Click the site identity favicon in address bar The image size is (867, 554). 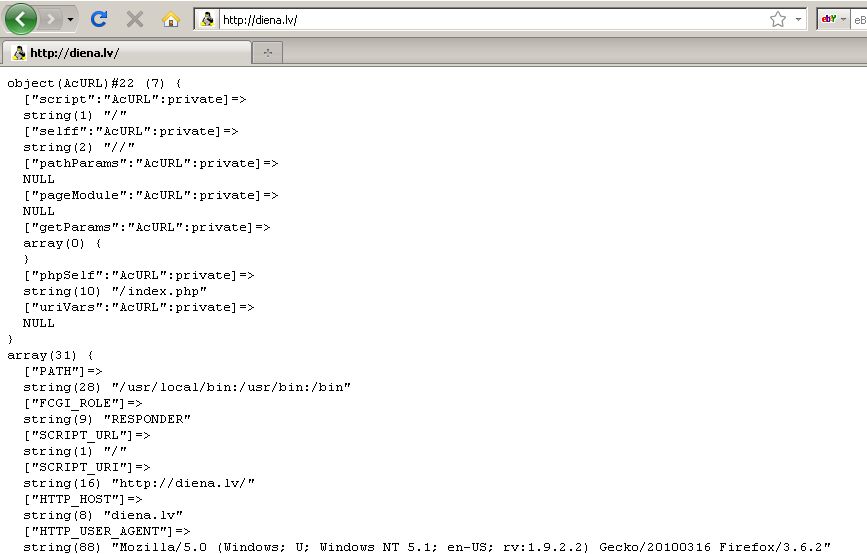(x=207, y=20)
